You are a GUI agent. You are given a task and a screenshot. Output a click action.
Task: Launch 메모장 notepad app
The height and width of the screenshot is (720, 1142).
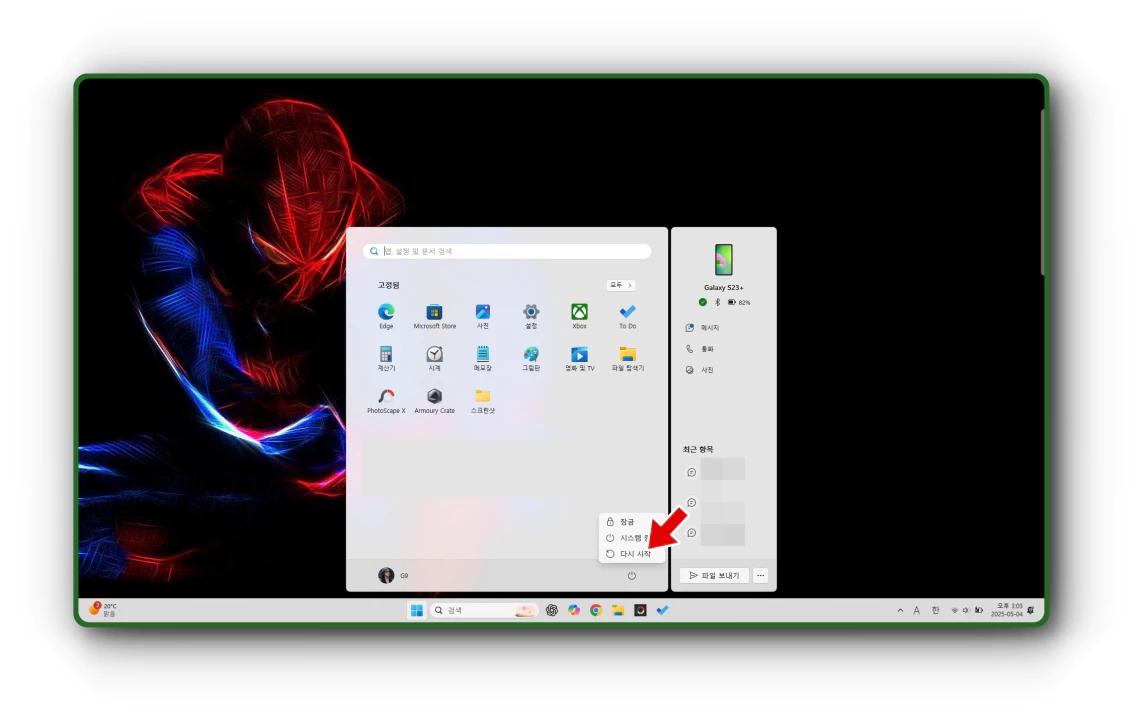point(482,358)
